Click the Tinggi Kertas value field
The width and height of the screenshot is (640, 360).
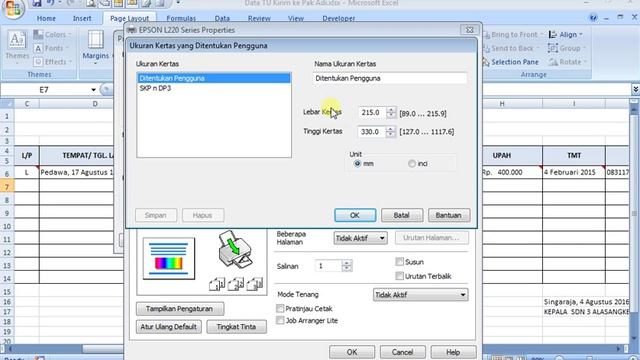(x=371, y=131)
